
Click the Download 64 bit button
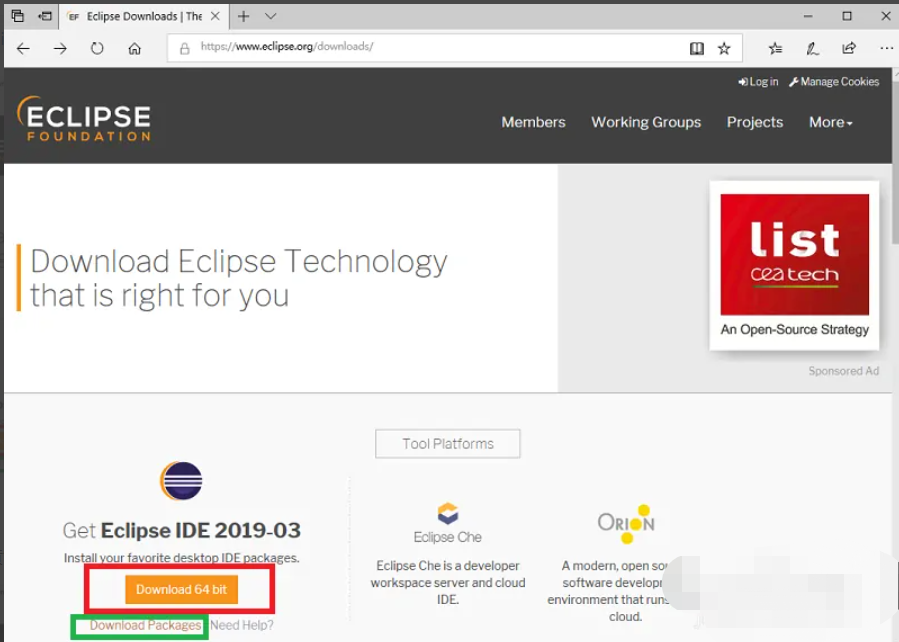[181, 589]
